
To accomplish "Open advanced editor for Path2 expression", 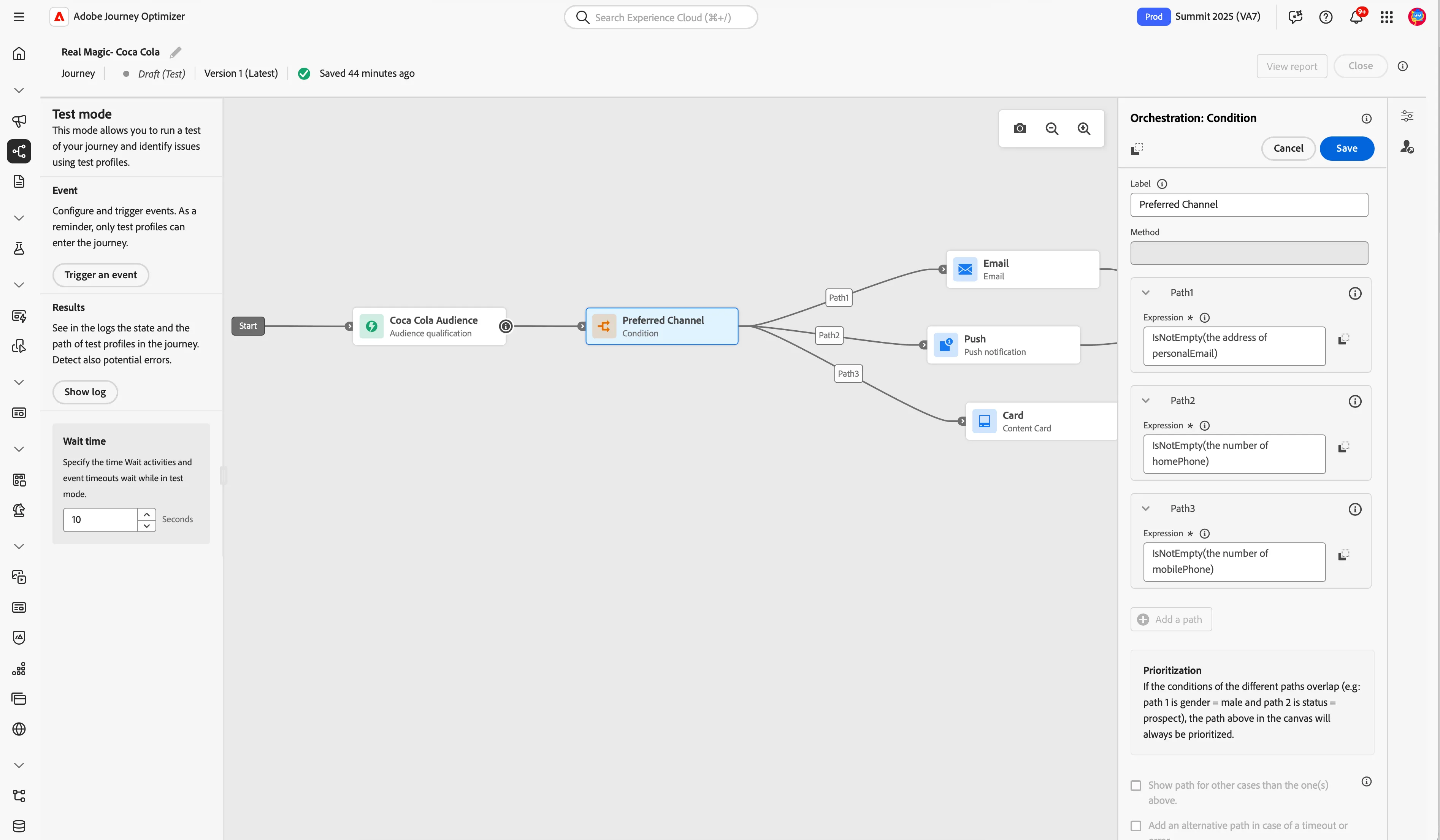I will point(1343,447).
